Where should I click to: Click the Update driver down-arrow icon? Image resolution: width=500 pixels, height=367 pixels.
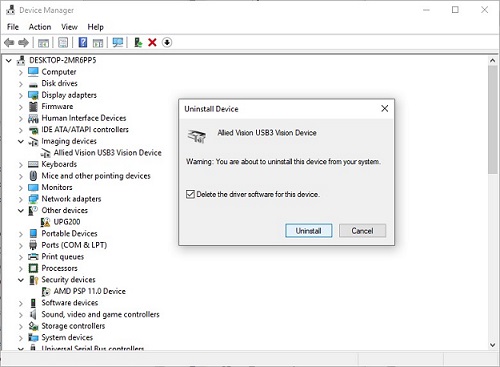[167, 42]
